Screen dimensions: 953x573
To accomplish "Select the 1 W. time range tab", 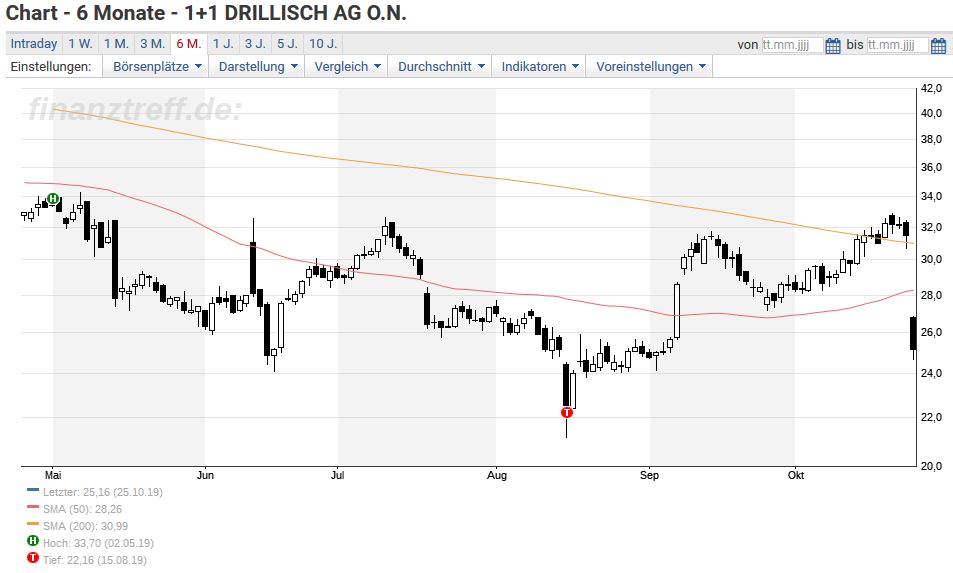I will (80, 44).
